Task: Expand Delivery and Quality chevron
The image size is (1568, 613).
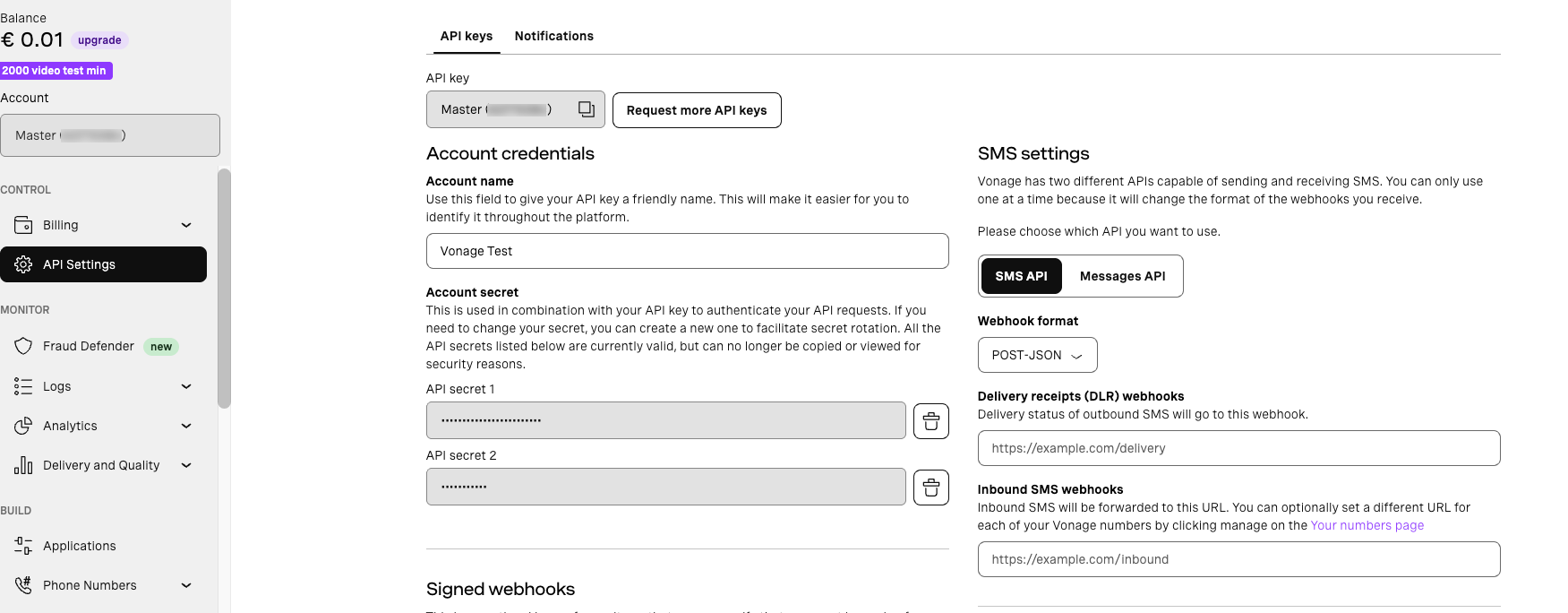Action: (x=186, y=465)
